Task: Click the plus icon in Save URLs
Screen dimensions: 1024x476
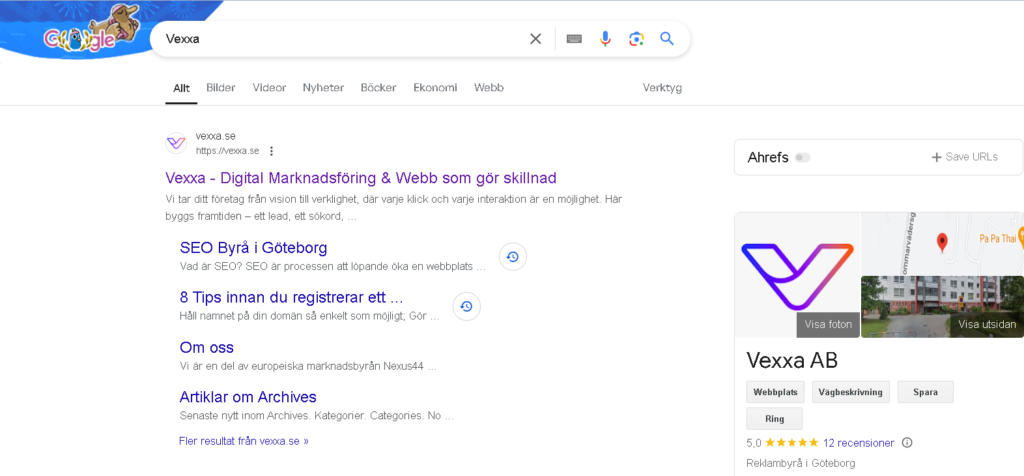Action: point(936,157)
